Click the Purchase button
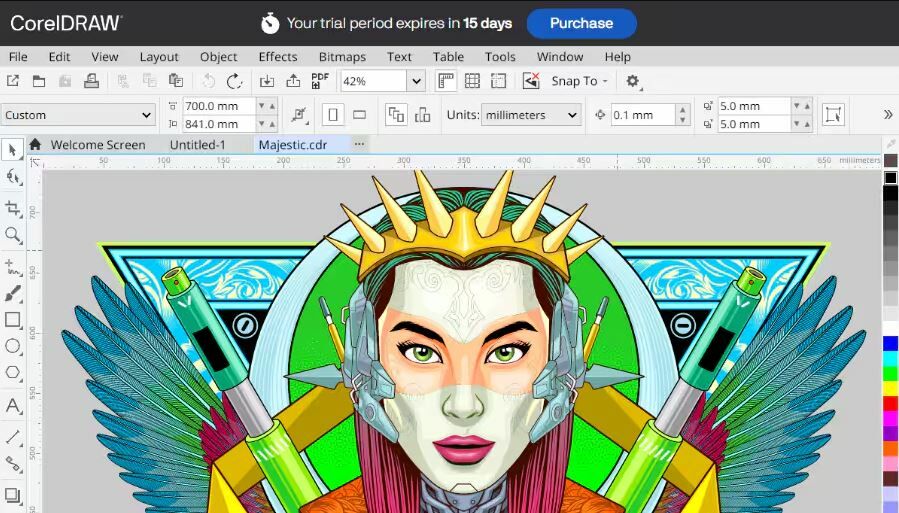 click(581, 24)
